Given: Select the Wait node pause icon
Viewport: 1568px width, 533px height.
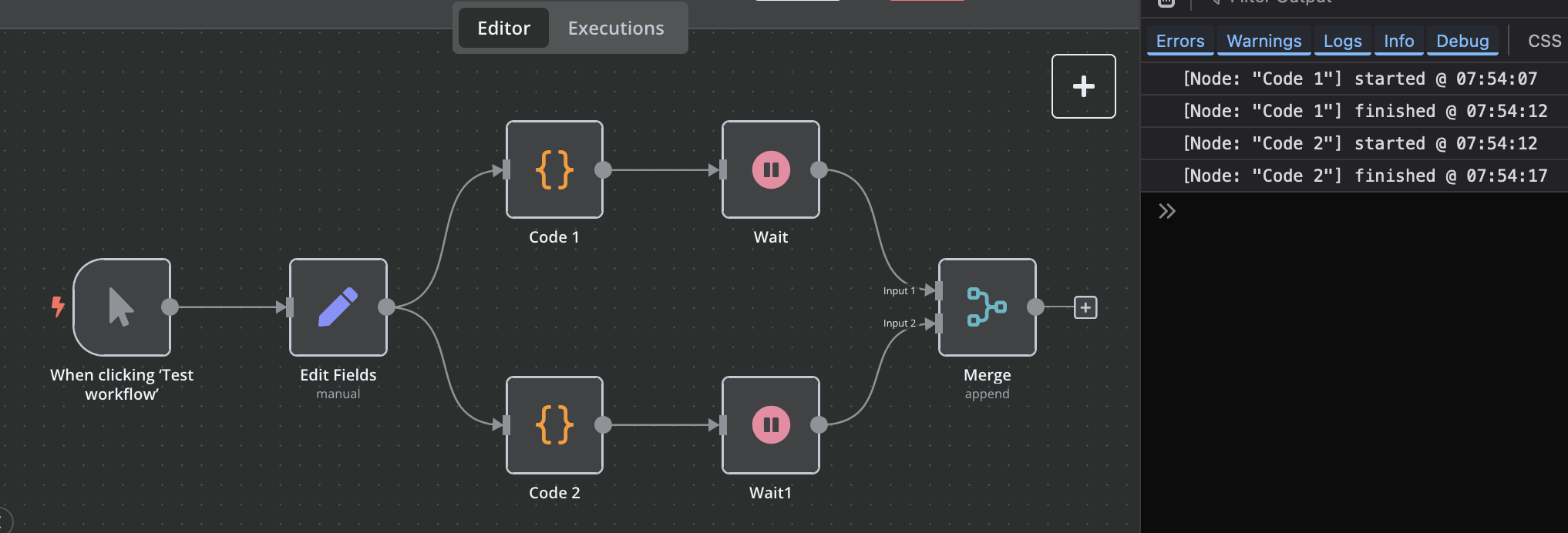Looking at the screenshot, I should point(771,169).
